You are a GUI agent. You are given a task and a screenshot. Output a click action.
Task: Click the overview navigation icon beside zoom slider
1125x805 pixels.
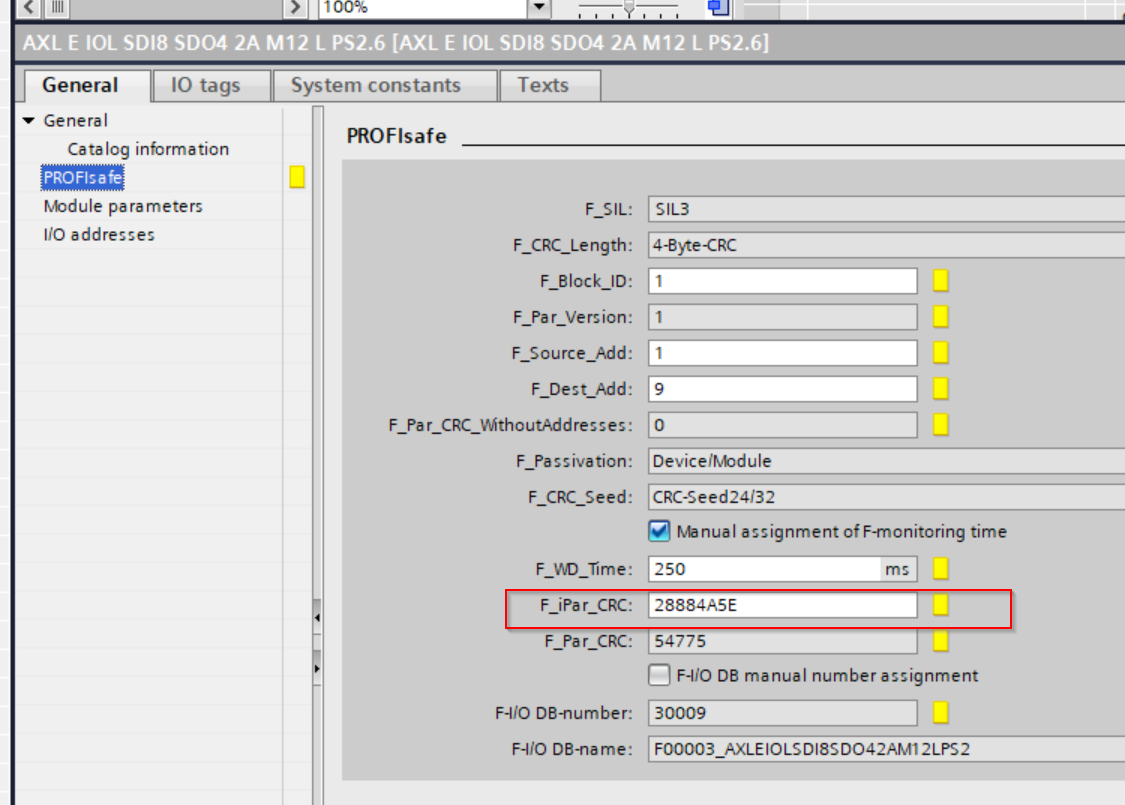coord(718,8)
